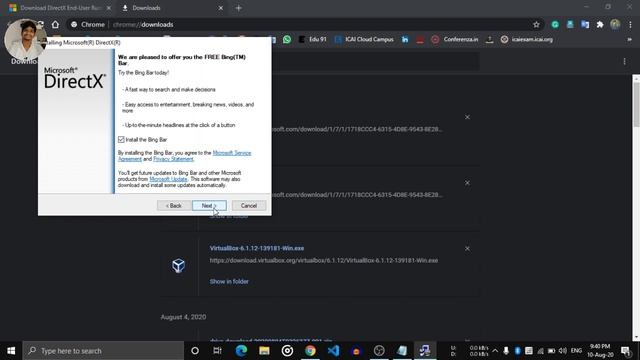
Task: Open Visual Studio Code from the taskbar
Action: [x=333, y=351]
